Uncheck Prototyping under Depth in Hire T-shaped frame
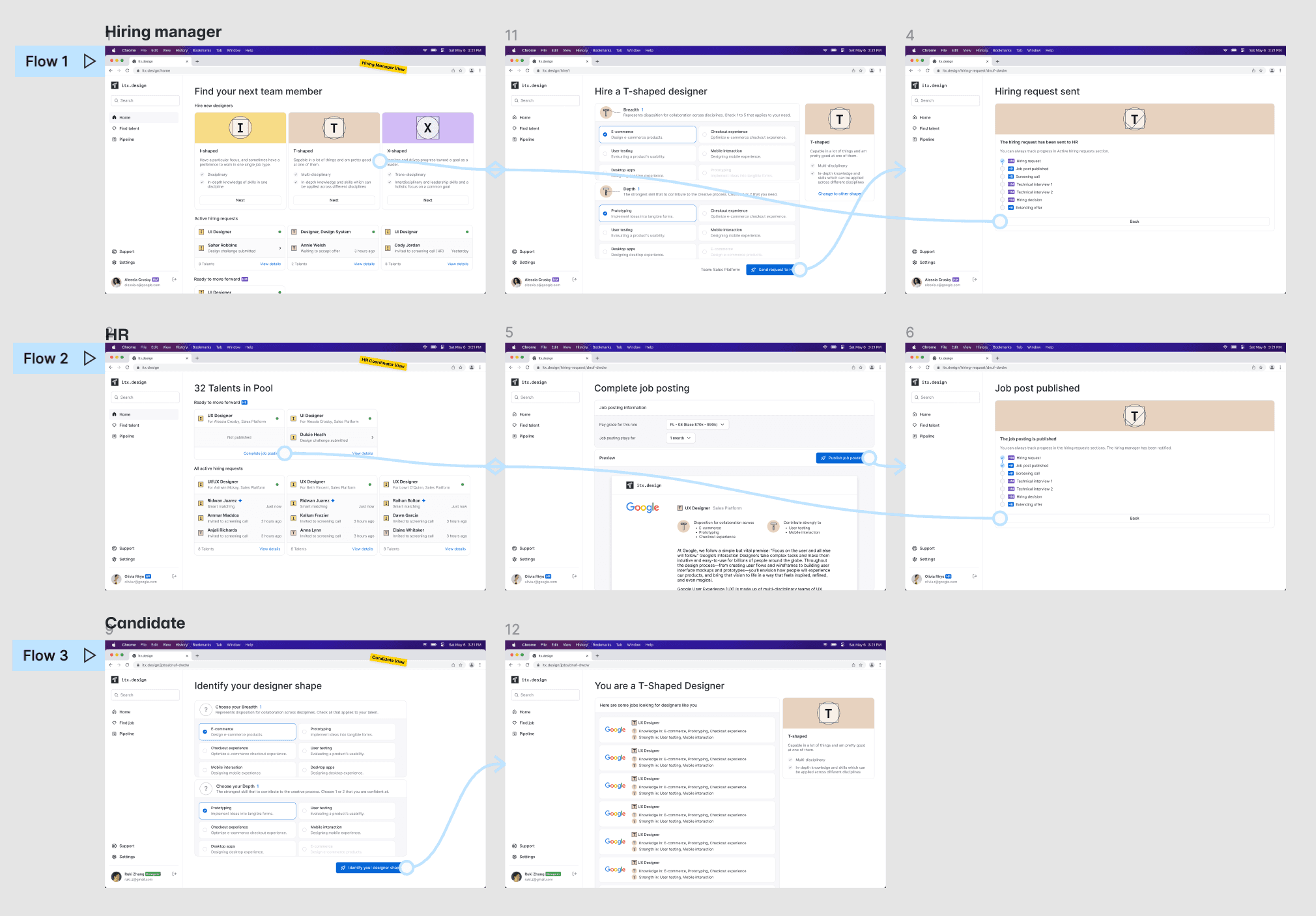The image size is (1316, 916). click(605, 213)
